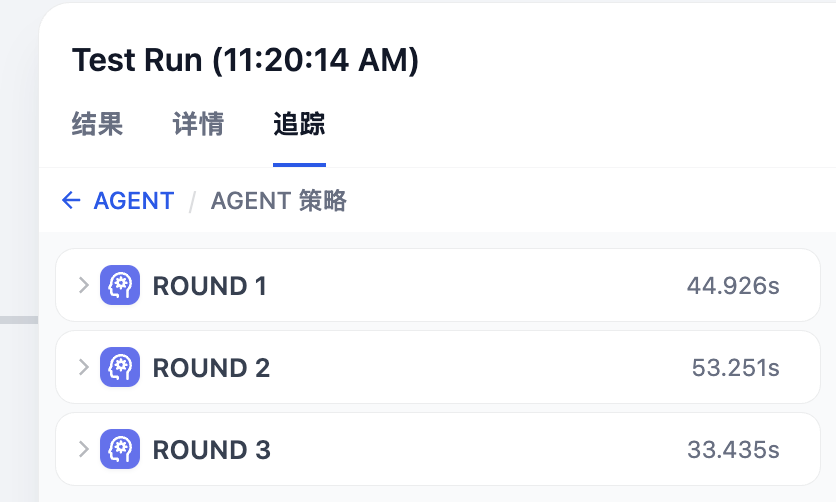Click the 53.251s duration of ROUND 2
This screenshot has width=836, height=502.
tap(736, 368)
